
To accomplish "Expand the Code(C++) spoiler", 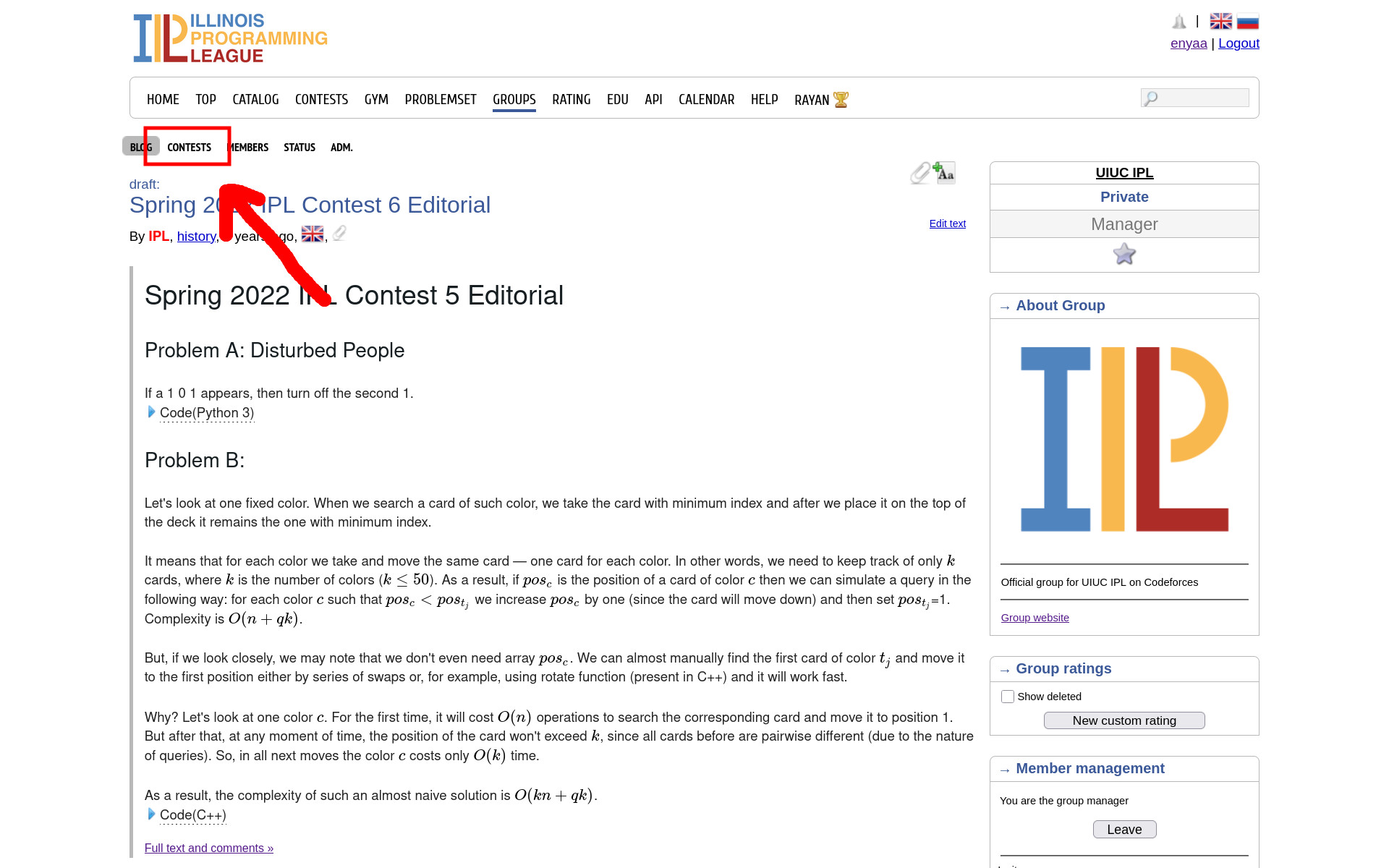I will pos(192,815).
